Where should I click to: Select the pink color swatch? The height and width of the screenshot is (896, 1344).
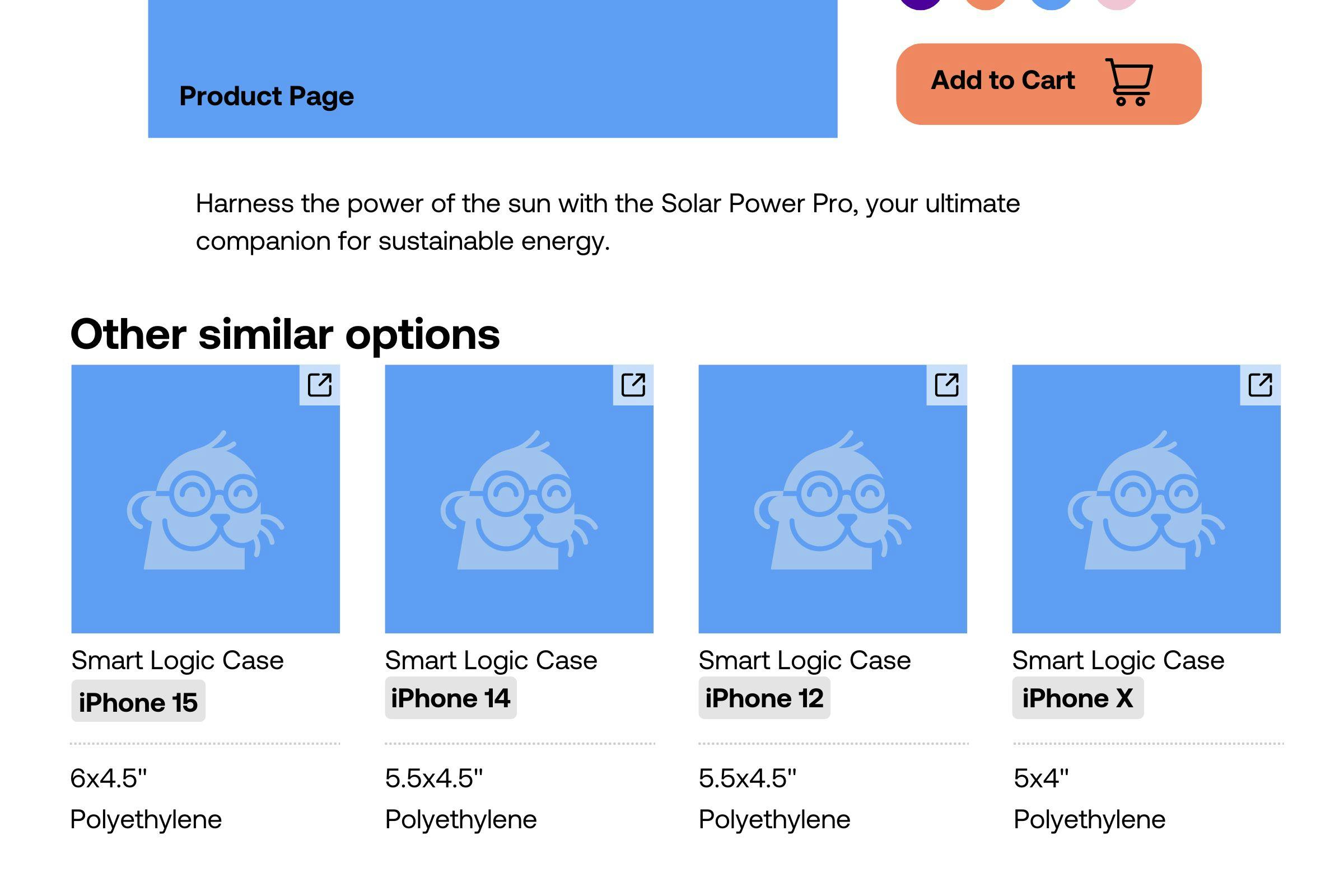coord(1117,3)
